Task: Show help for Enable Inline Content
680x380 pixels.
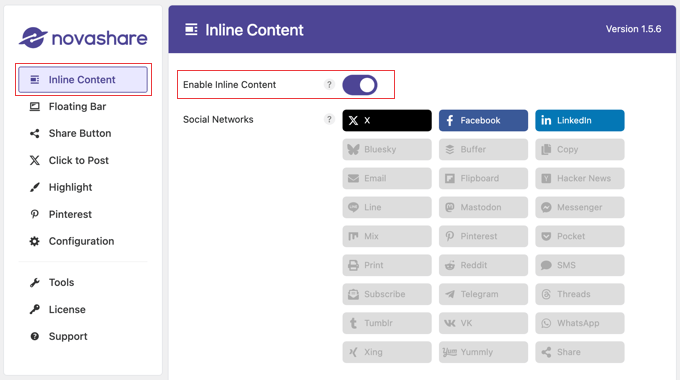Action: click(329, 85)
